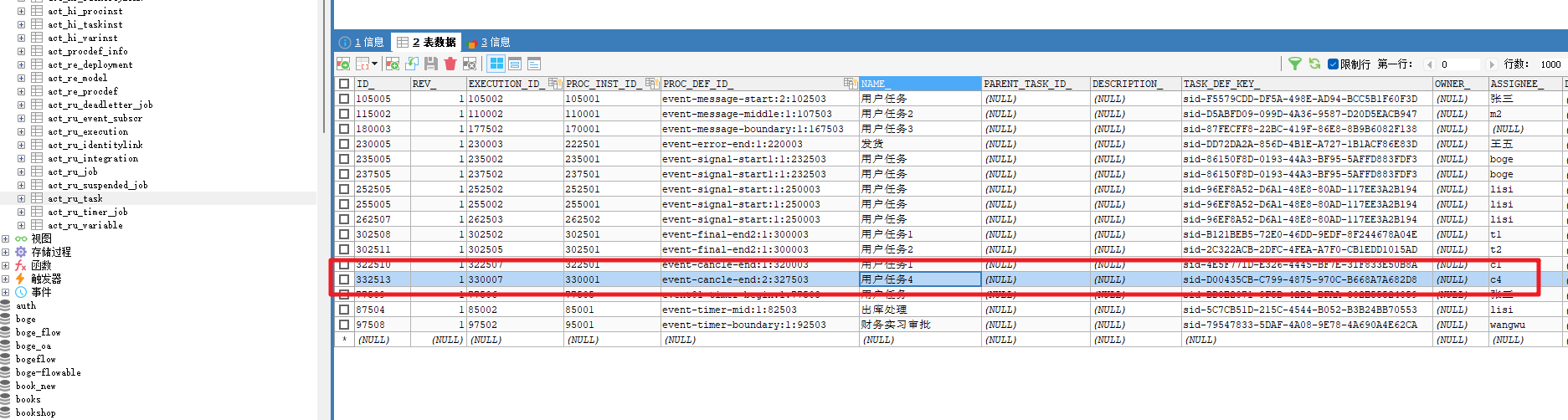Click the 视图 glasses icon
The height and width of the screenshot is (420, 1568).
21,238
